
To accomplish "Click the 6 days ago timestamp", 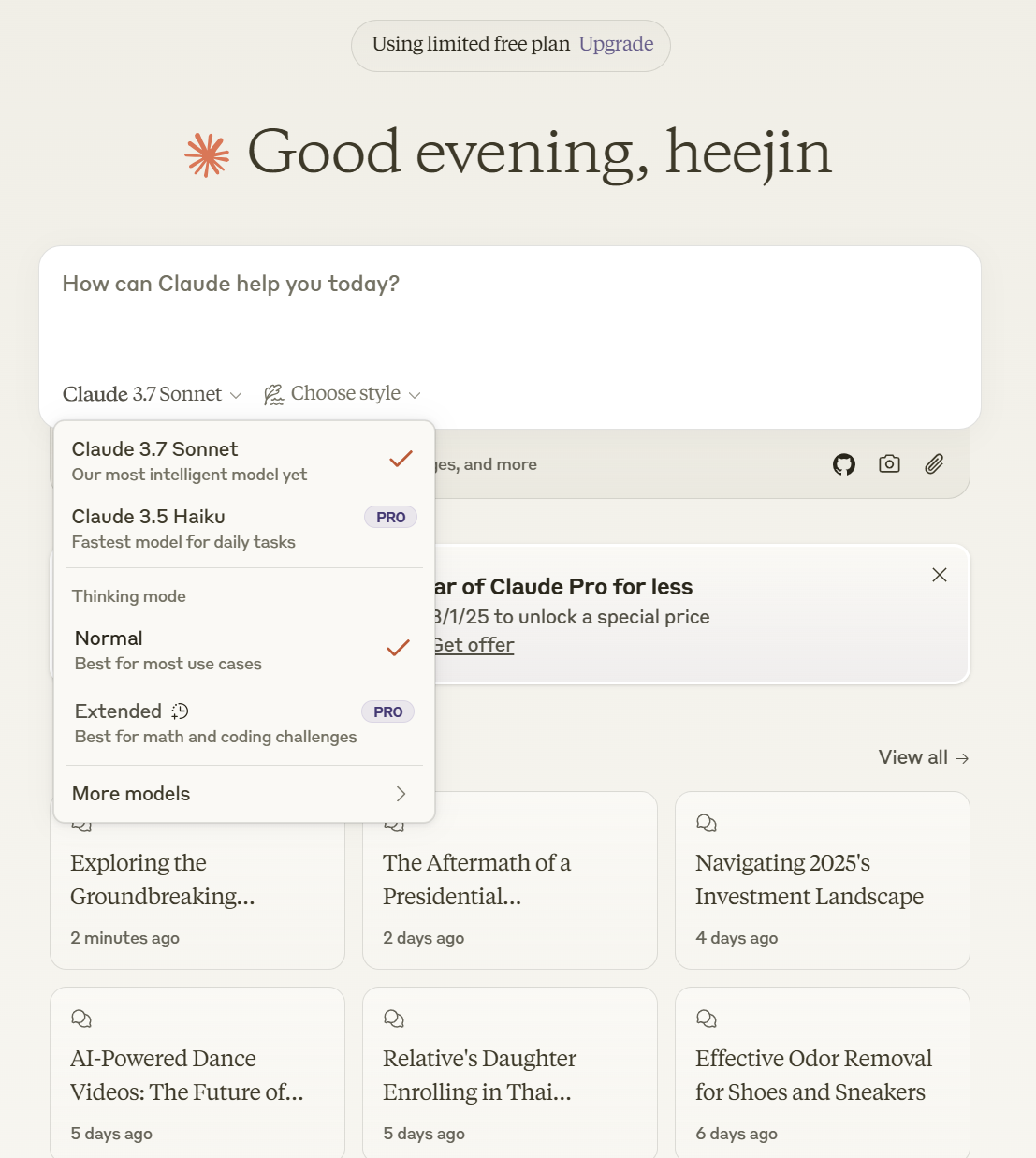I will (737, 1134).
